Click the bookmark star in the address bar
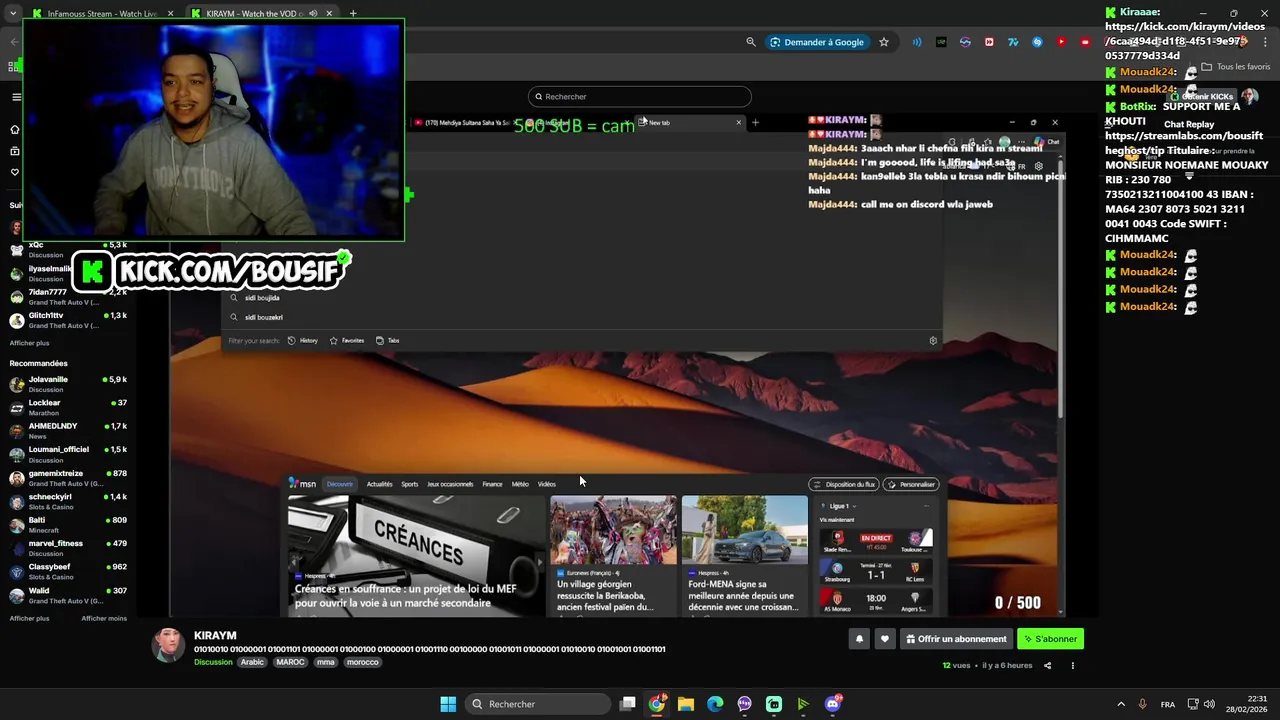The image size is (1280, 720). pos(884,42)
